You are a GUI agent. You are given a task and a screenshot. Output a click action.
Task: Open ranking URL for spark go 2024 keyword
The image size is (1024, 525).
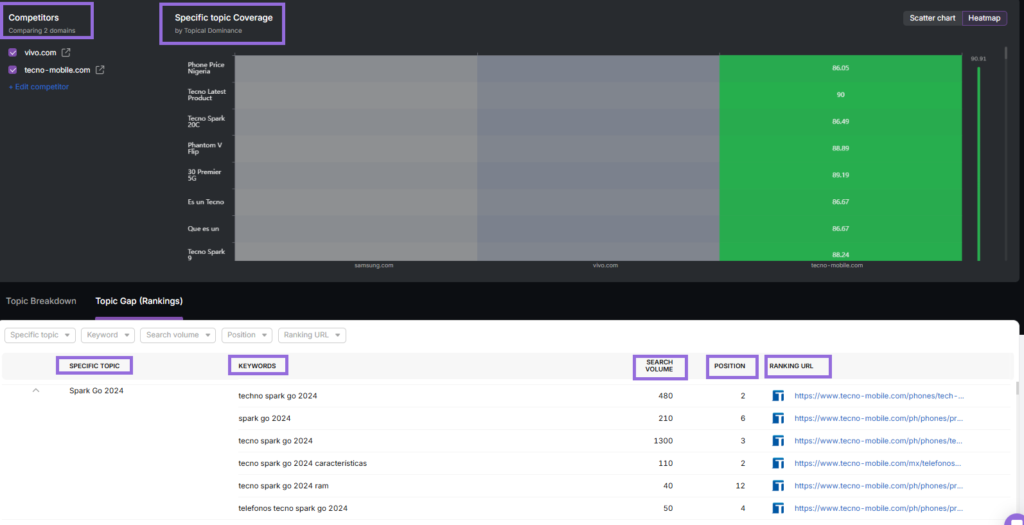[x=879, y=418]
